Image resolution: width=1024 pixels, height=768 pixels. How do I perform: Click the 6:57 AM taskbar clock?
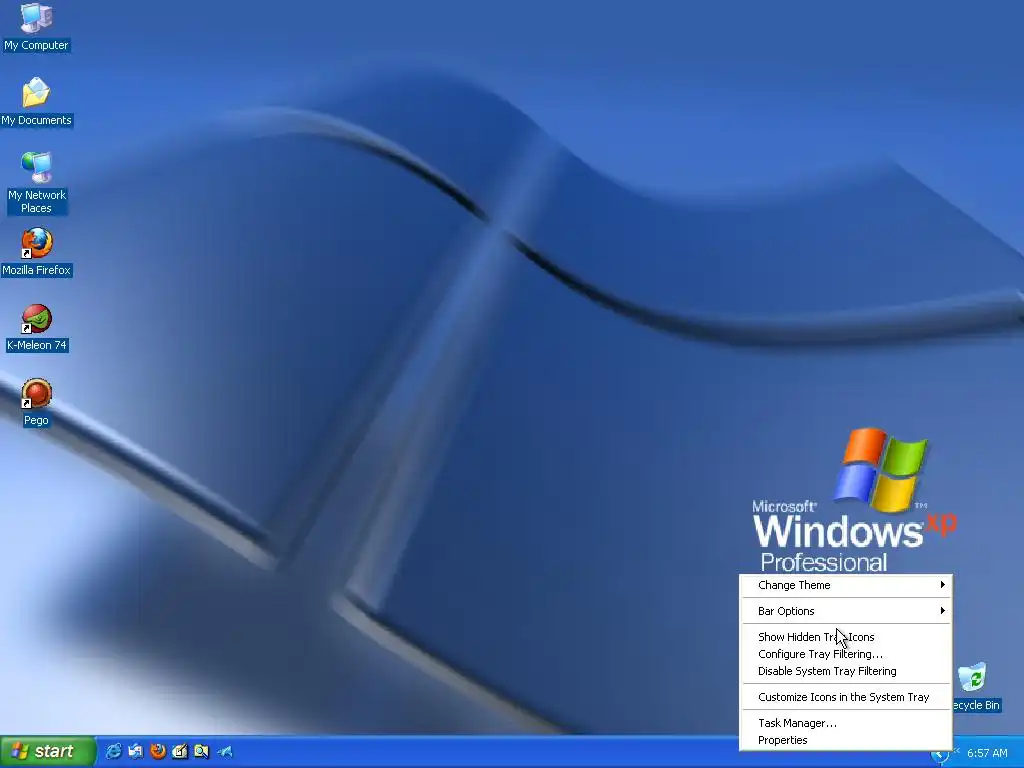tap(987, 753)
